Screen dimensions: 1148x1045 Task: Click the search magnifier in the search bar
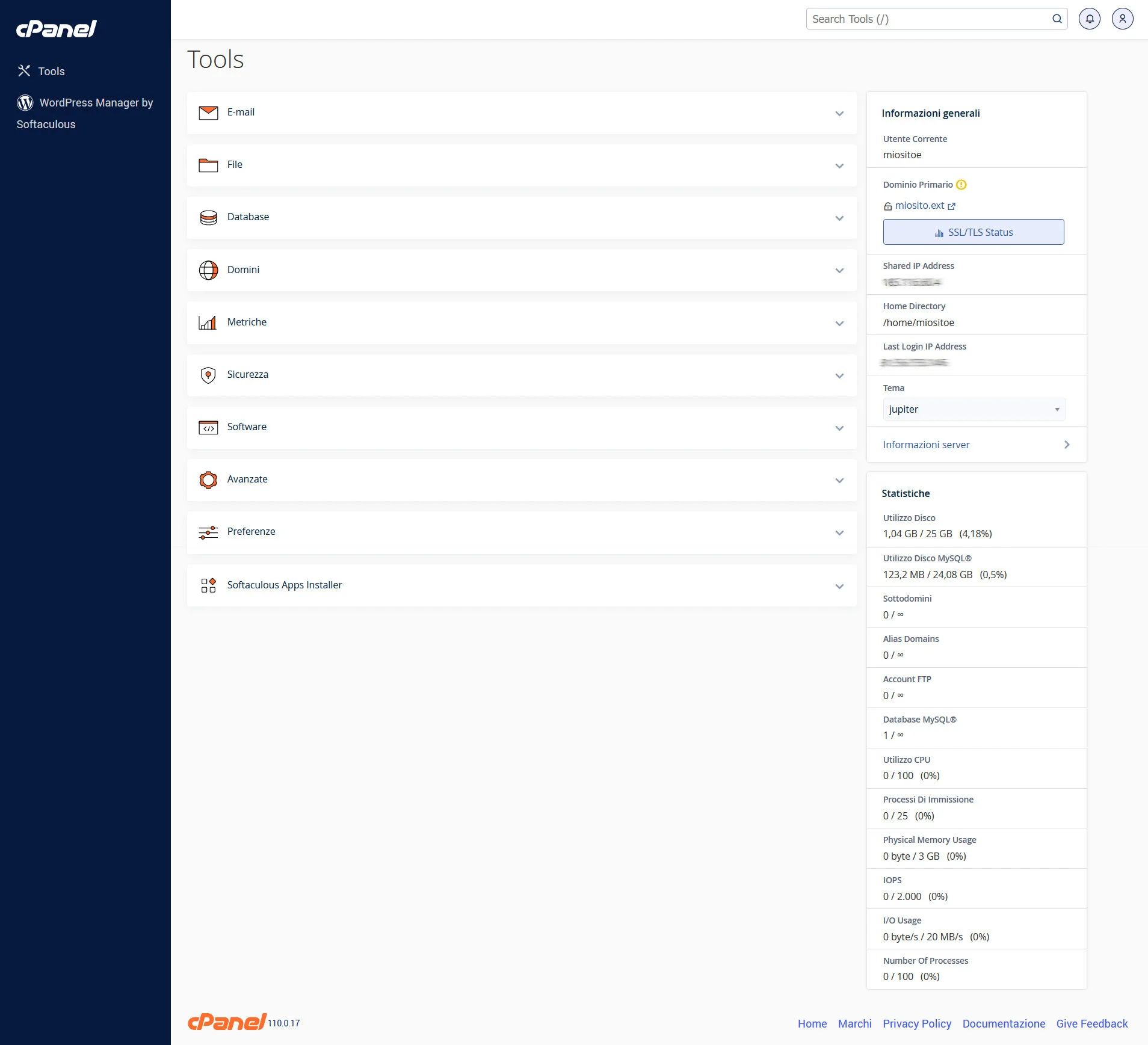pos(1057,19)
